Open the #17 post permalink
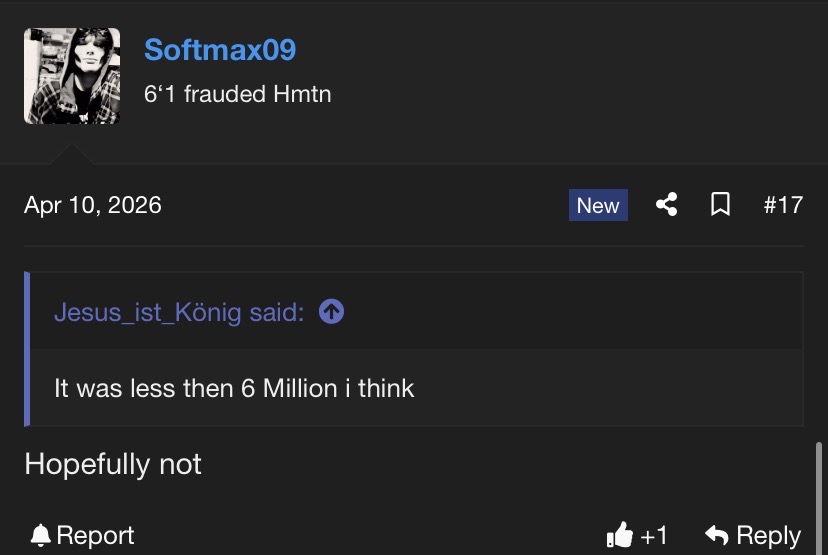The image size is (828, 555). point(783,205)
